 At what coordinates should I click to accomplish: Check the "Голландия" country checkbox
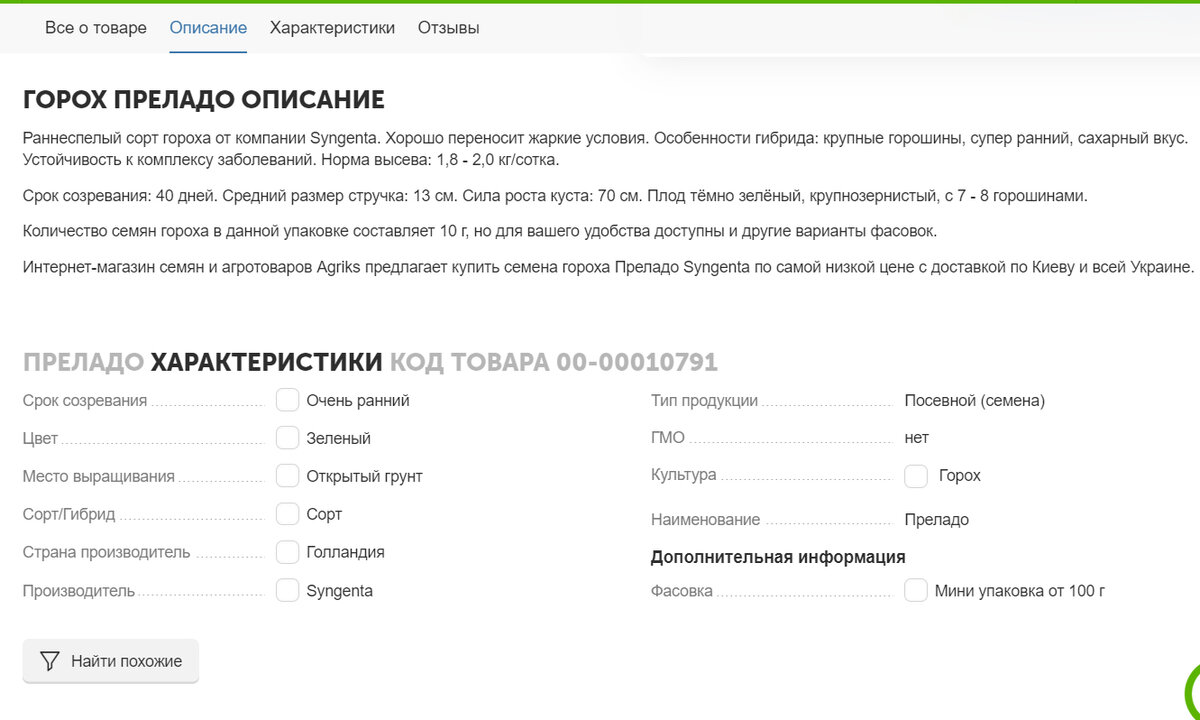(288, 552)
